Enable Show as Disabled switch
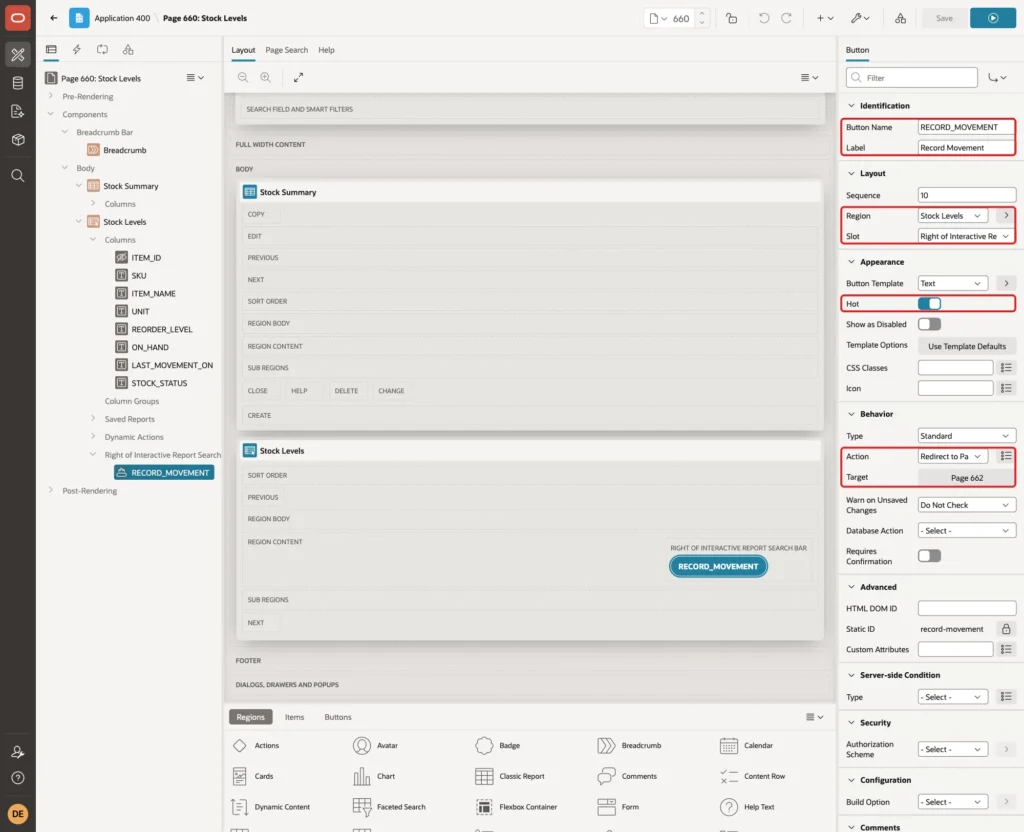 [929, 325]
